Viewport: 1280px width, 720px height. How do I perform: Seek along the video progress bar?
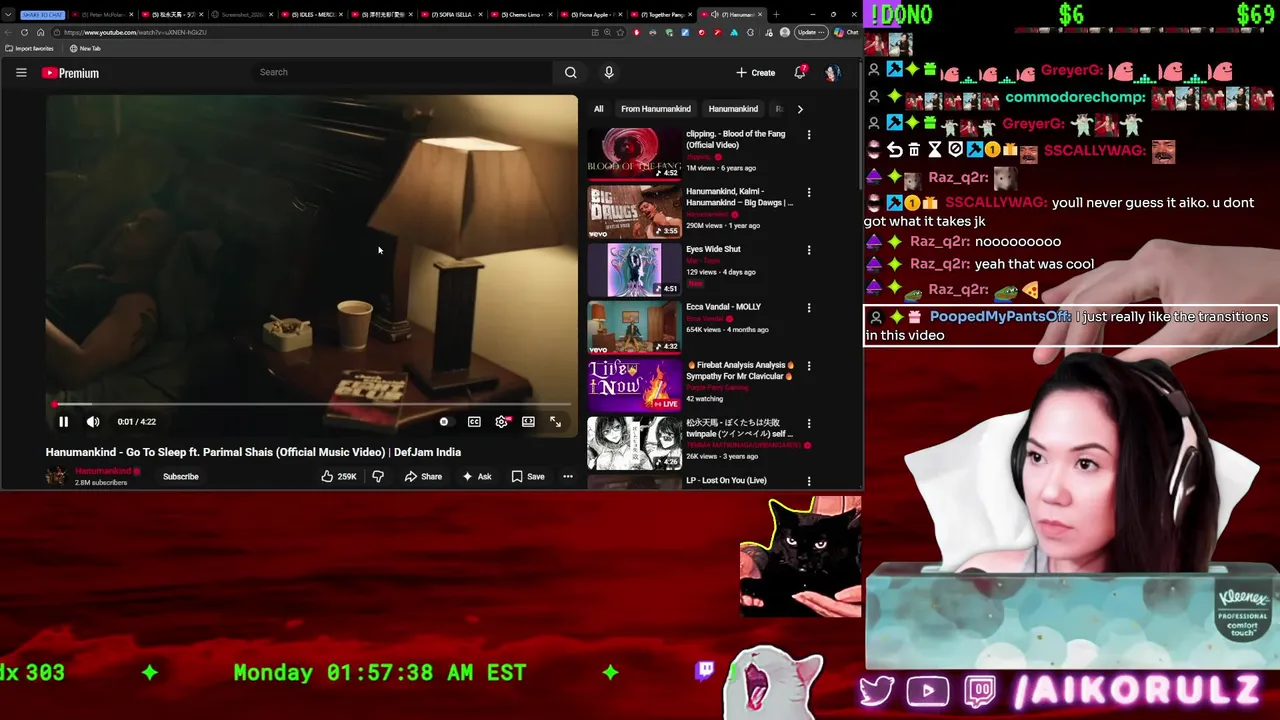[x=312, y=404]
